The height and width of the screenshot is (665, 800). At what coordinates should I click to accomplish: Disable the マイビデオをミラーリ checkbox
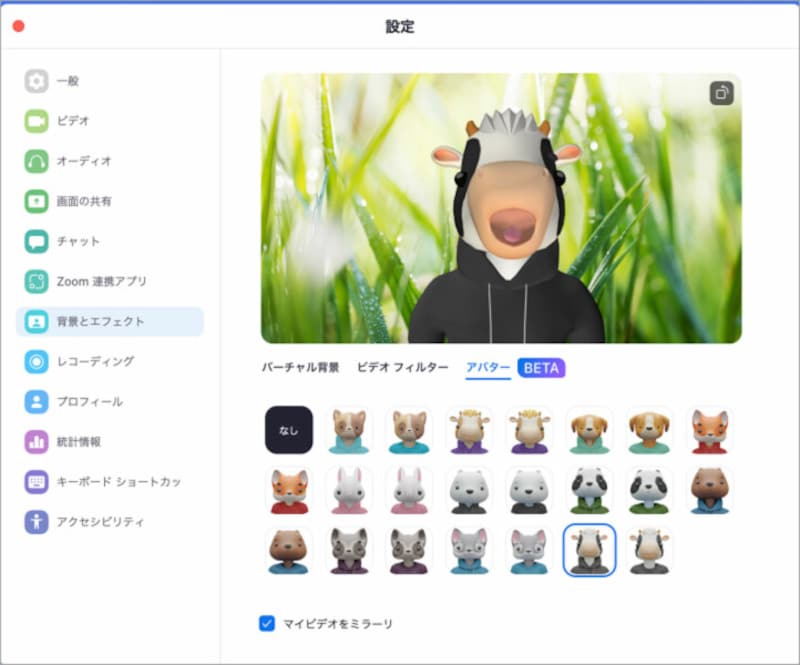(265, 625)
